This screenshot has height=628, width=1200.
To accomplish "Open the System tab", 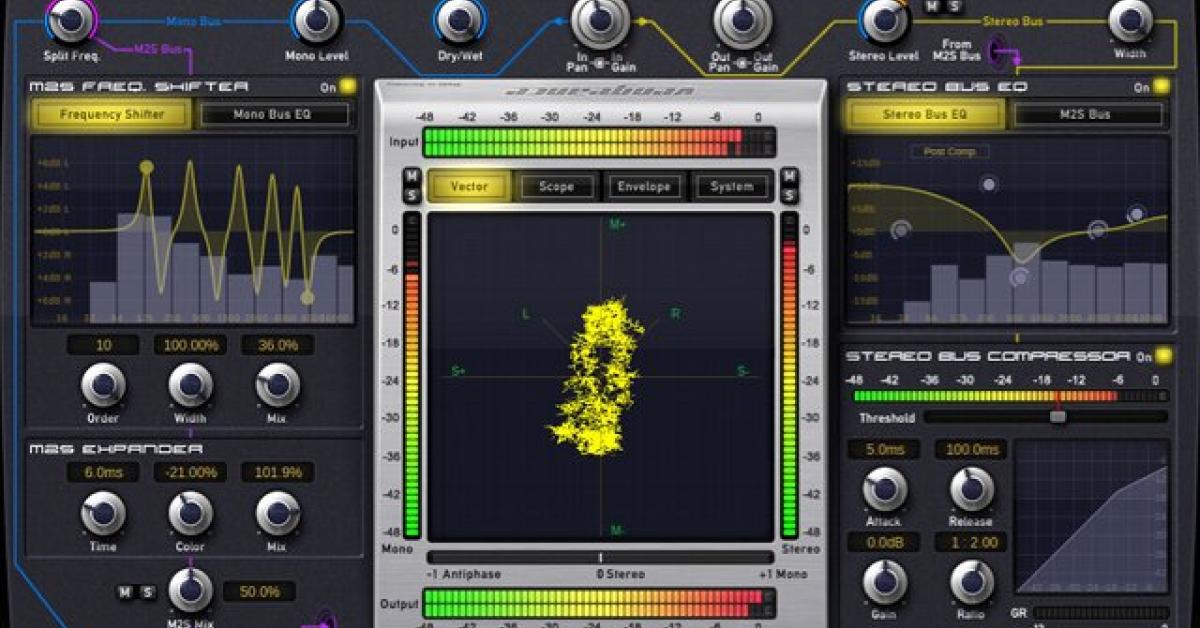I will pyautogui.click(x=731, y=186).
